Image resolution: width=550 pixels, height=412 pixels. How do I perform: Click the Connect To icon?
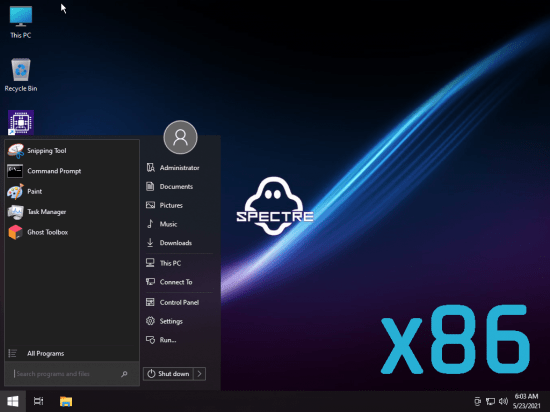coord(150,282)
